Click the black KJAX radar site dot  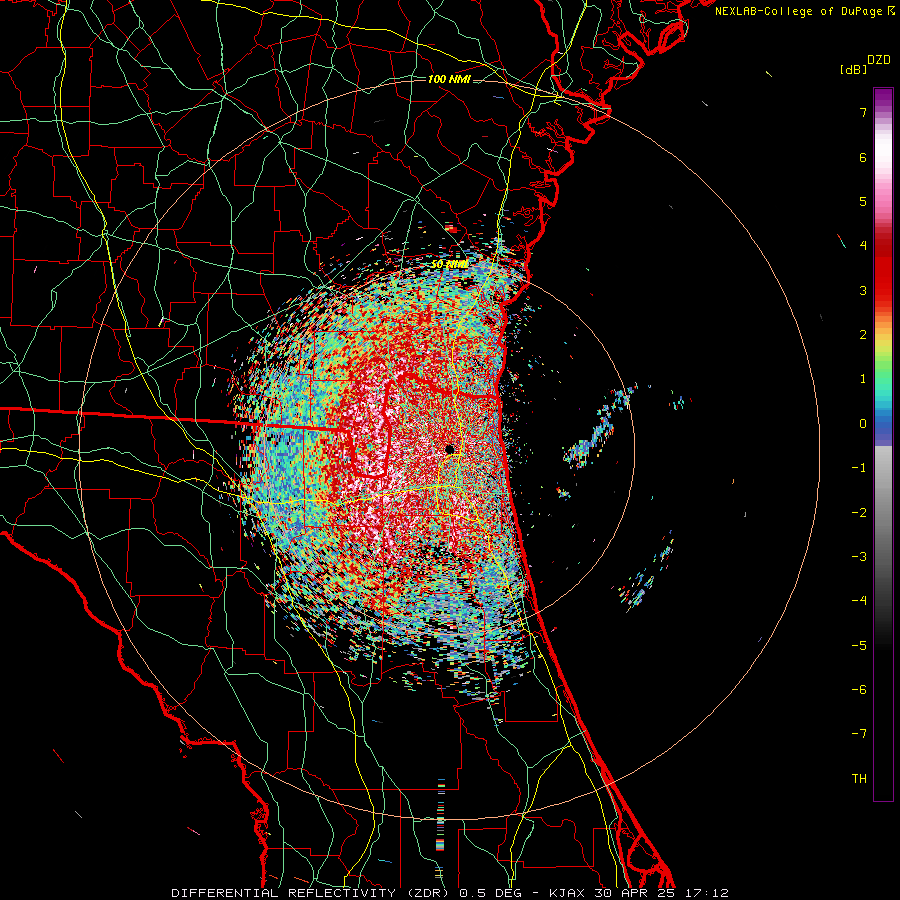coord(450,449)
